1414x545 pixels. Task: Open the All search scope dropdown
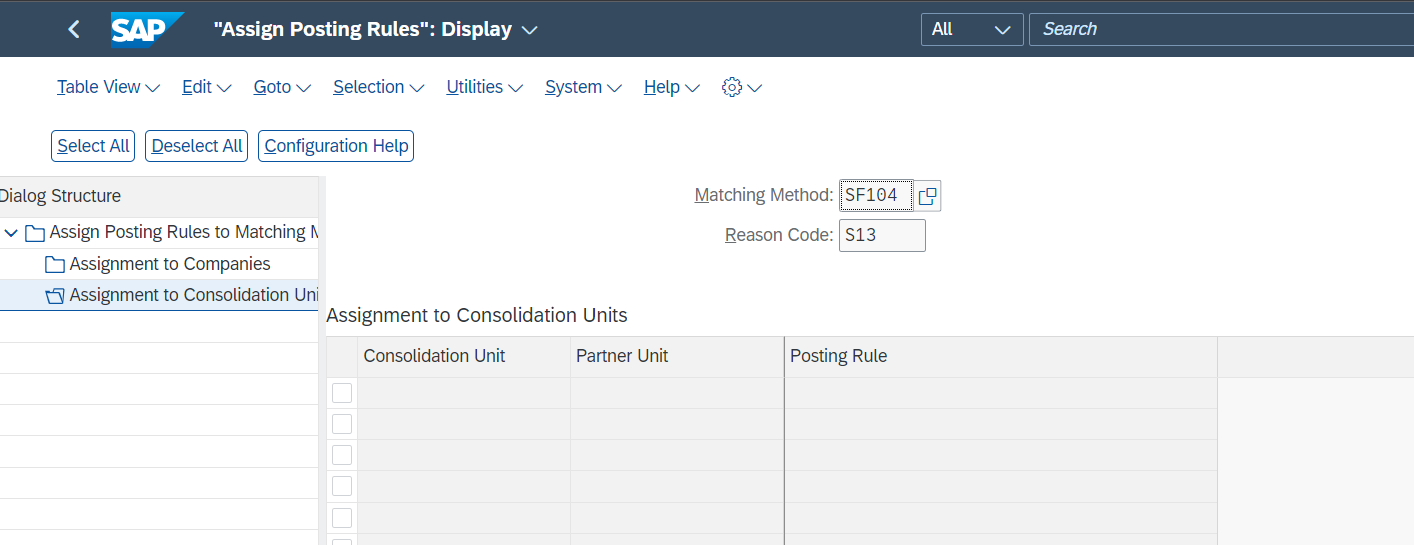coord(972,29)
